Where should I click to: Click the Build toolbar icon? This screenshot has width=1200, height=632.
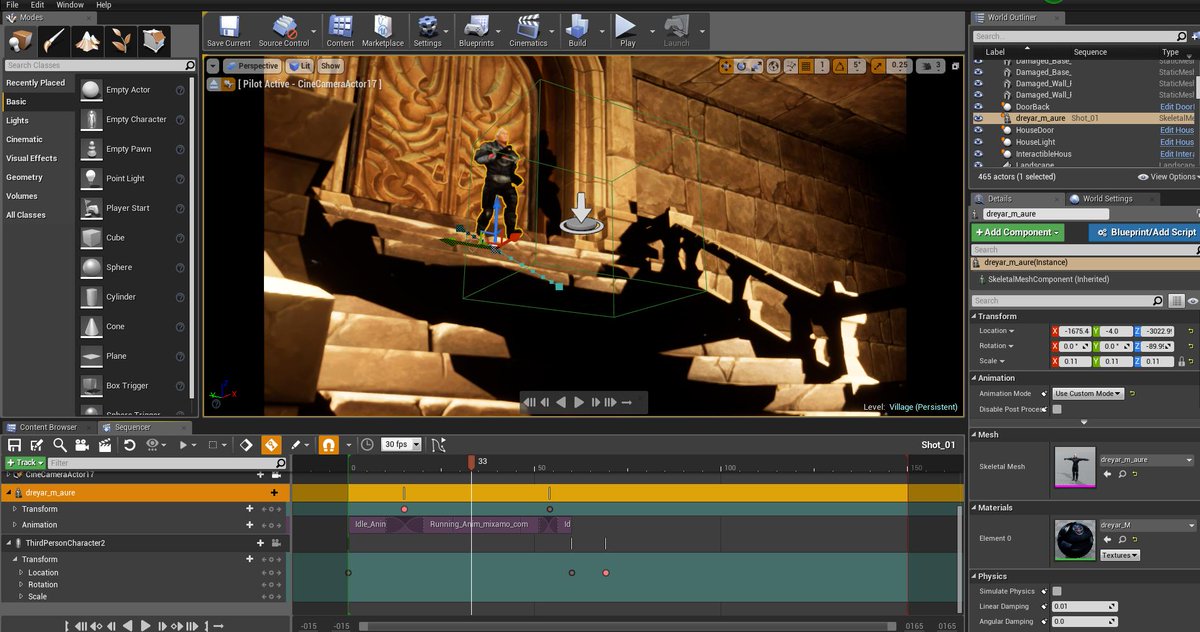(x=577, y=30)
